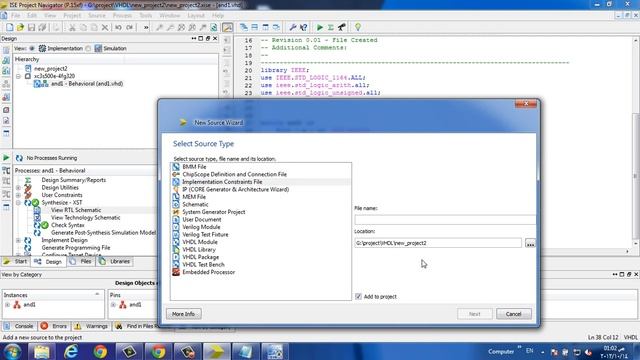Open Design Summary via sigma toolbar icon
640x360 pixels.
331,27
